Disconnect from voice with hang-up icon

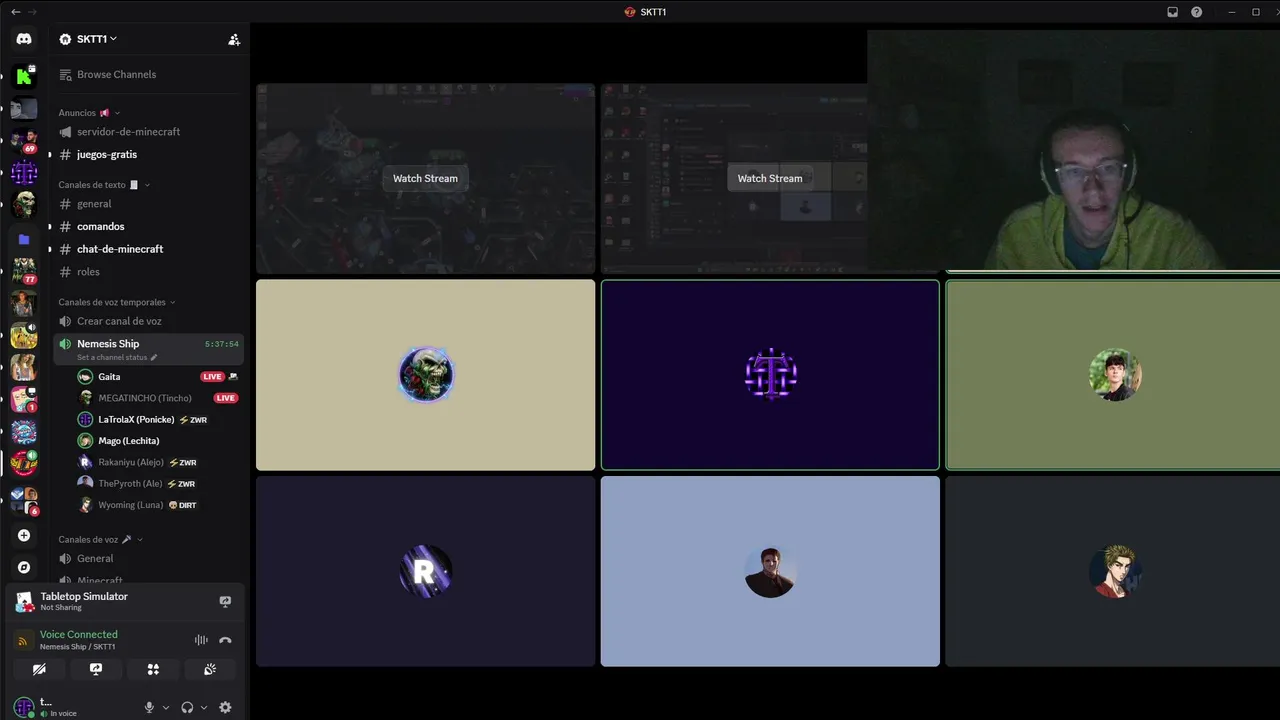225,640
